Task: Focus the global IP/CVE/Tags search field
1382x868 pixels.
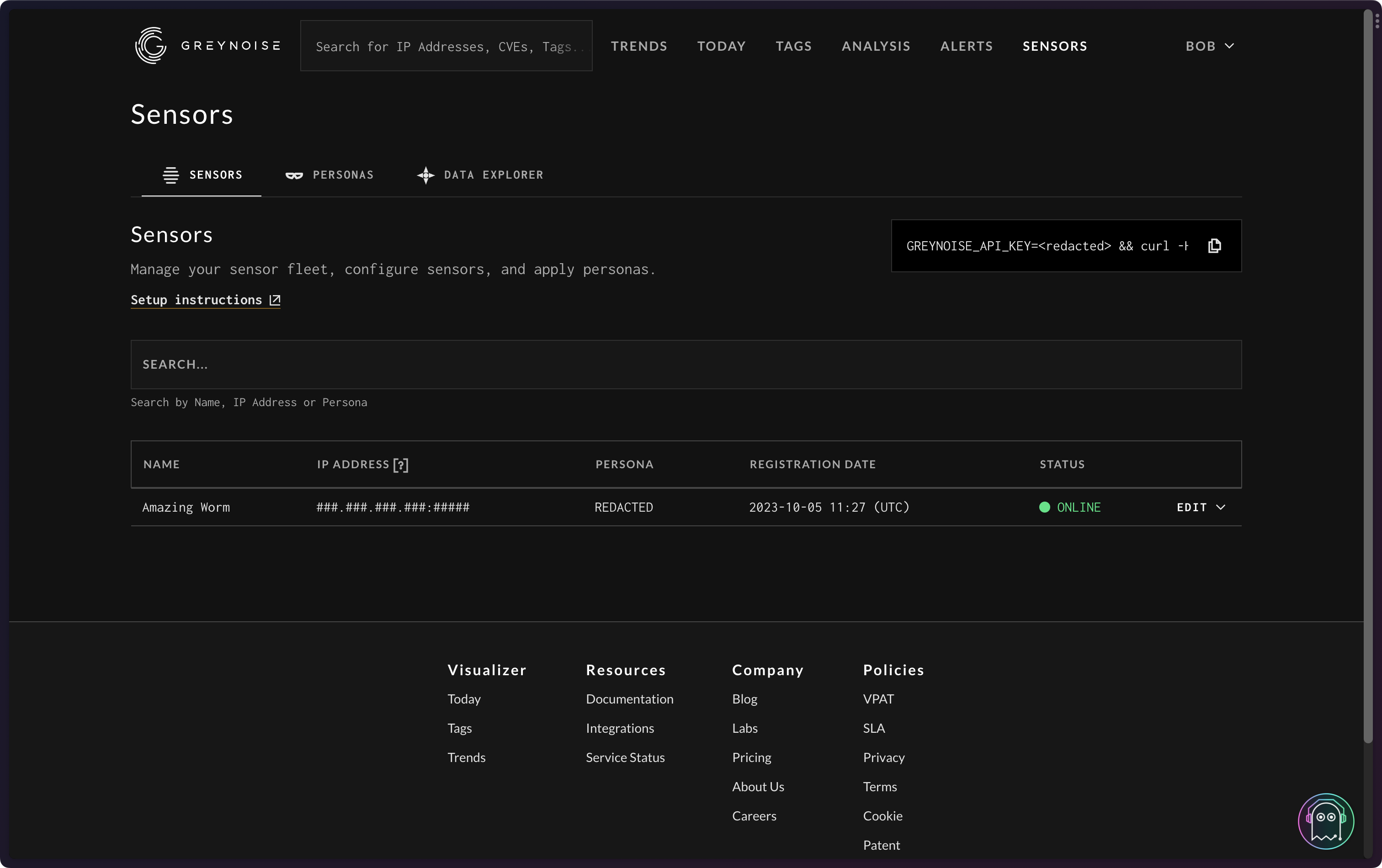Action: [x=446, y=46]
